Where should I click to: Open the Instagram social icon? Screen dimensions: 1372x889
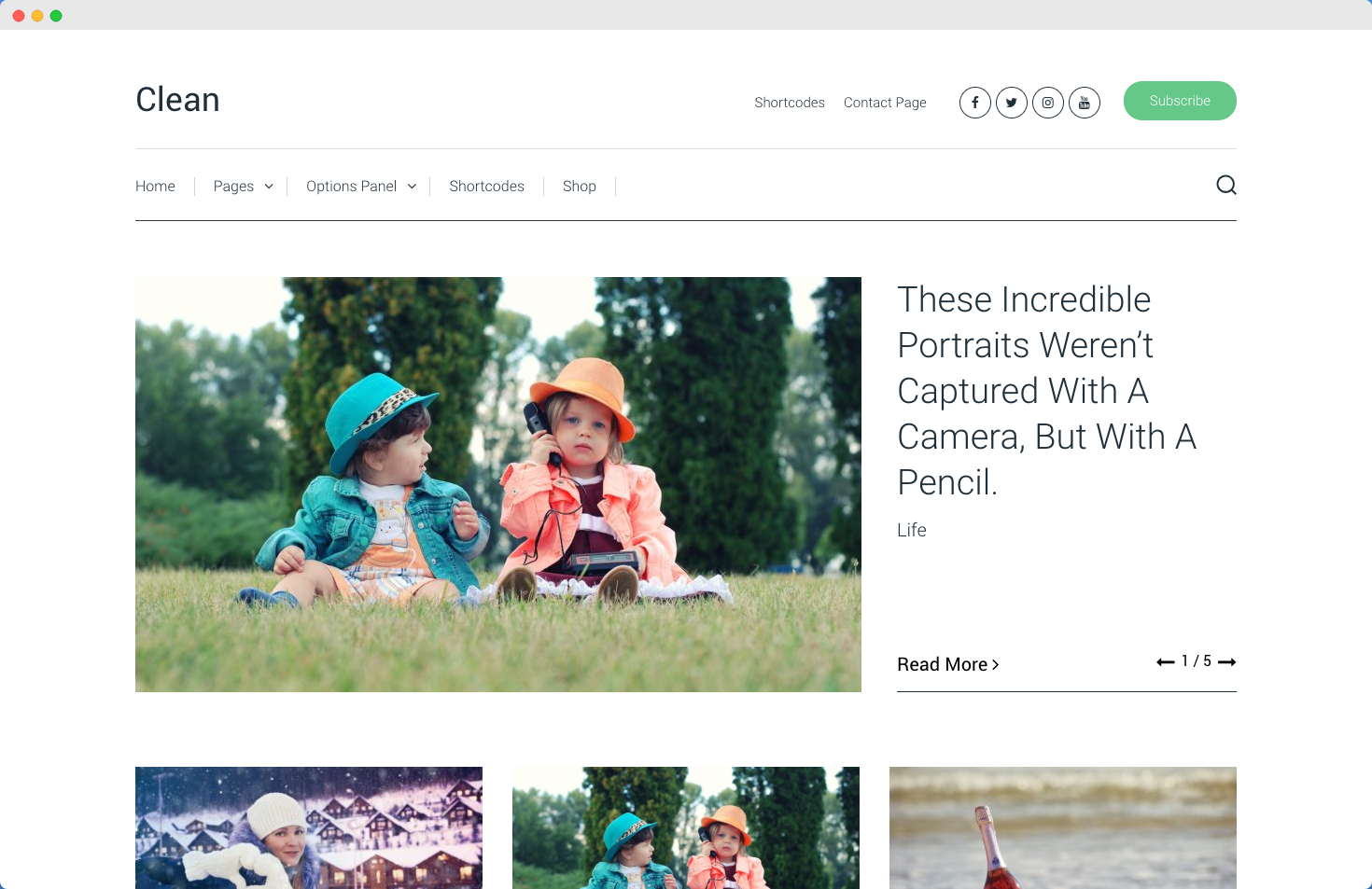click(1047, 103)
